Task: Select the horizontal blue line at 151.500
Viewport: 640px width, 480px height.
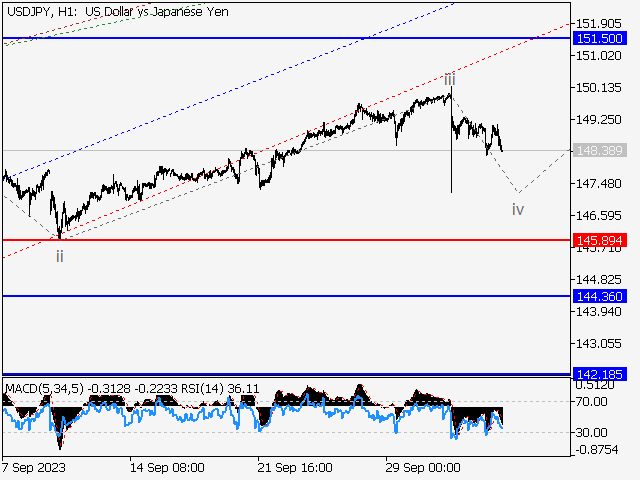Action: pos(287,38)
